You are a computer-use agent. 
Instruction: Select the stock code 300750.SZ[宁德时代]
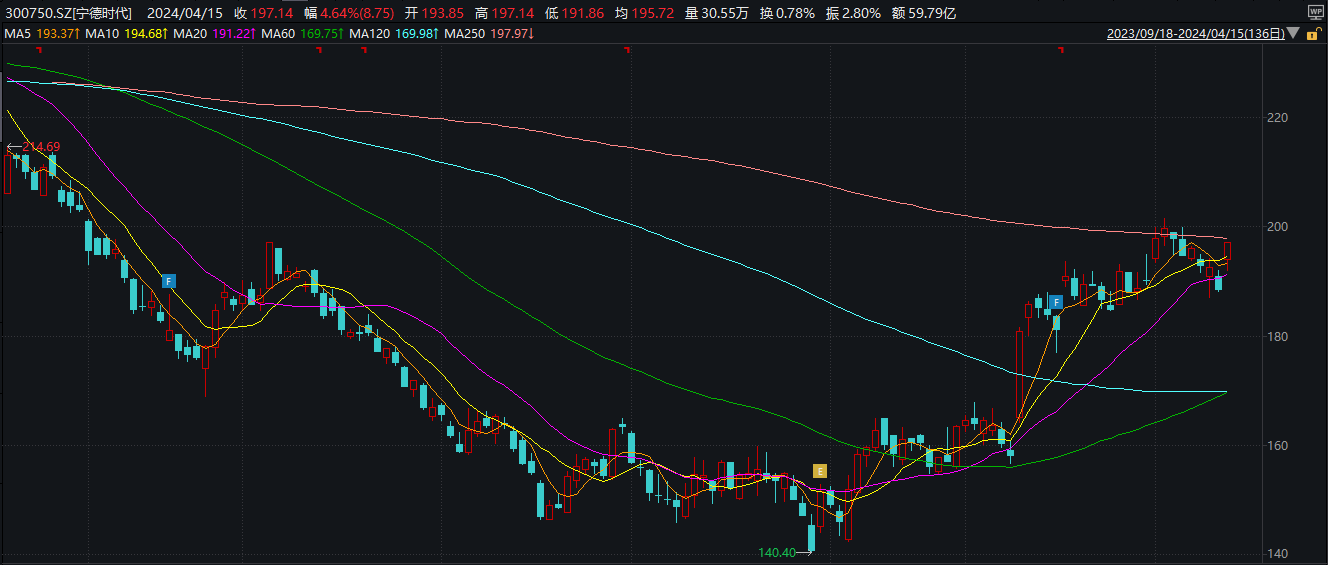coord(70,14)
